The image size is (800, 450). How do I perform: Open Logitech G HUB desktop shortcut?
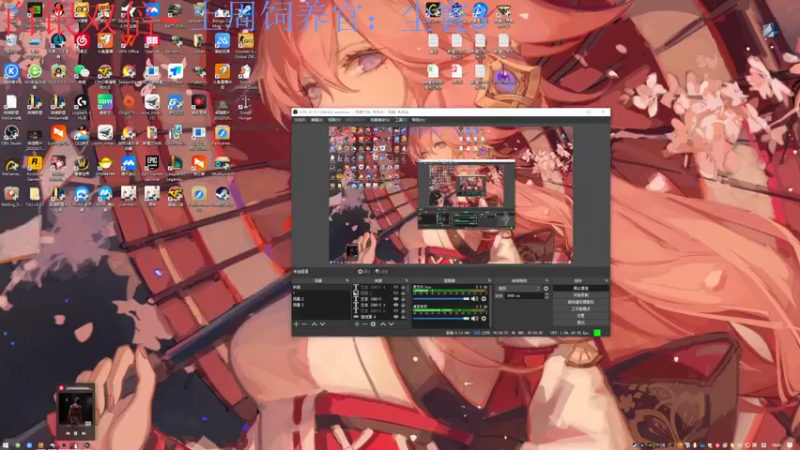point(81,104)
